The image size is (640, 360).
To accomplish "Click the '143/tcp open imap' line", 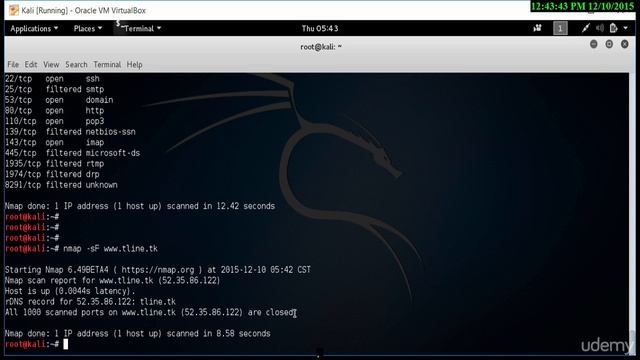I will [54, 142].
